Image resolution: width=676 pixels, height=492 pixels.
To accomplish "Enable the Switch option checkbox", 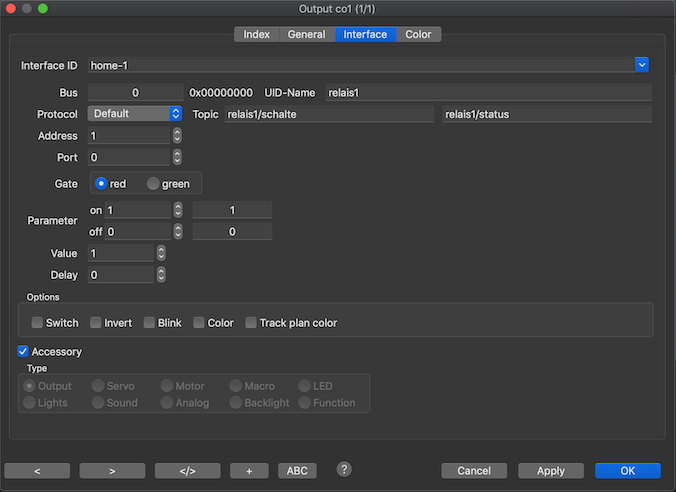I will 37,323.
